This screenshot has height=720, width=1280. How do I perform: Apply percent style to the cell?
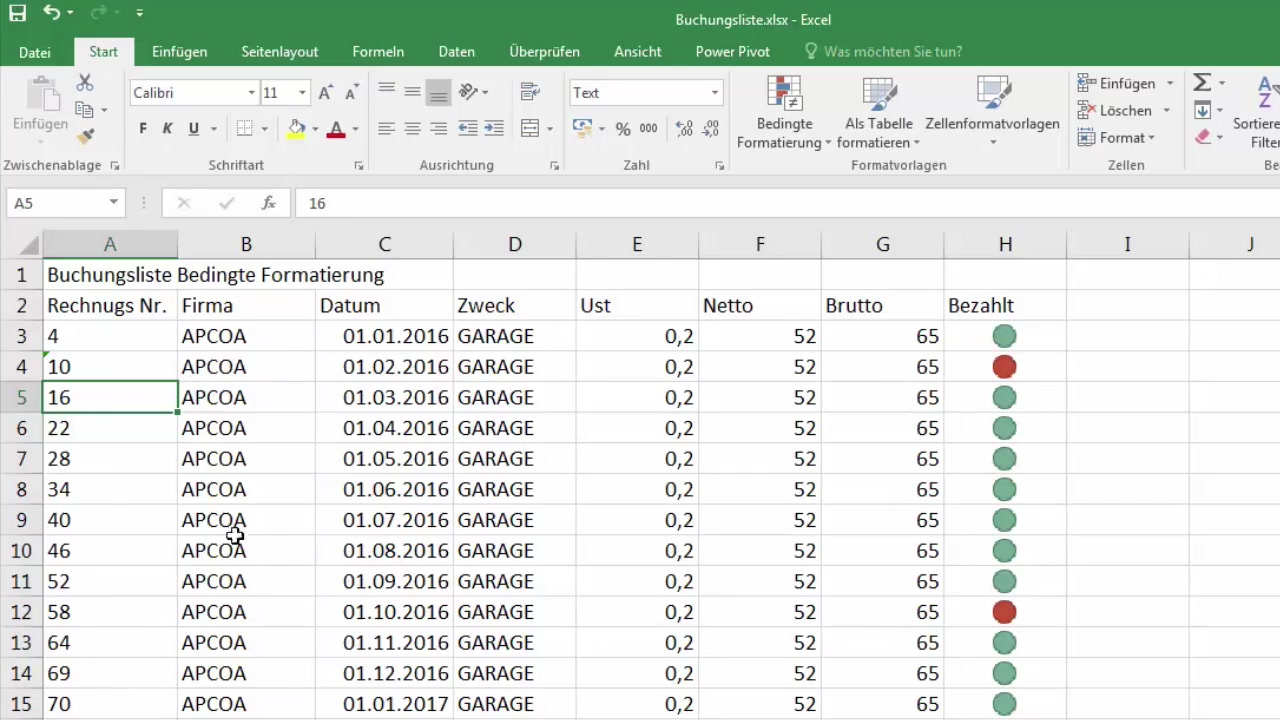click(x=623, y=128)
